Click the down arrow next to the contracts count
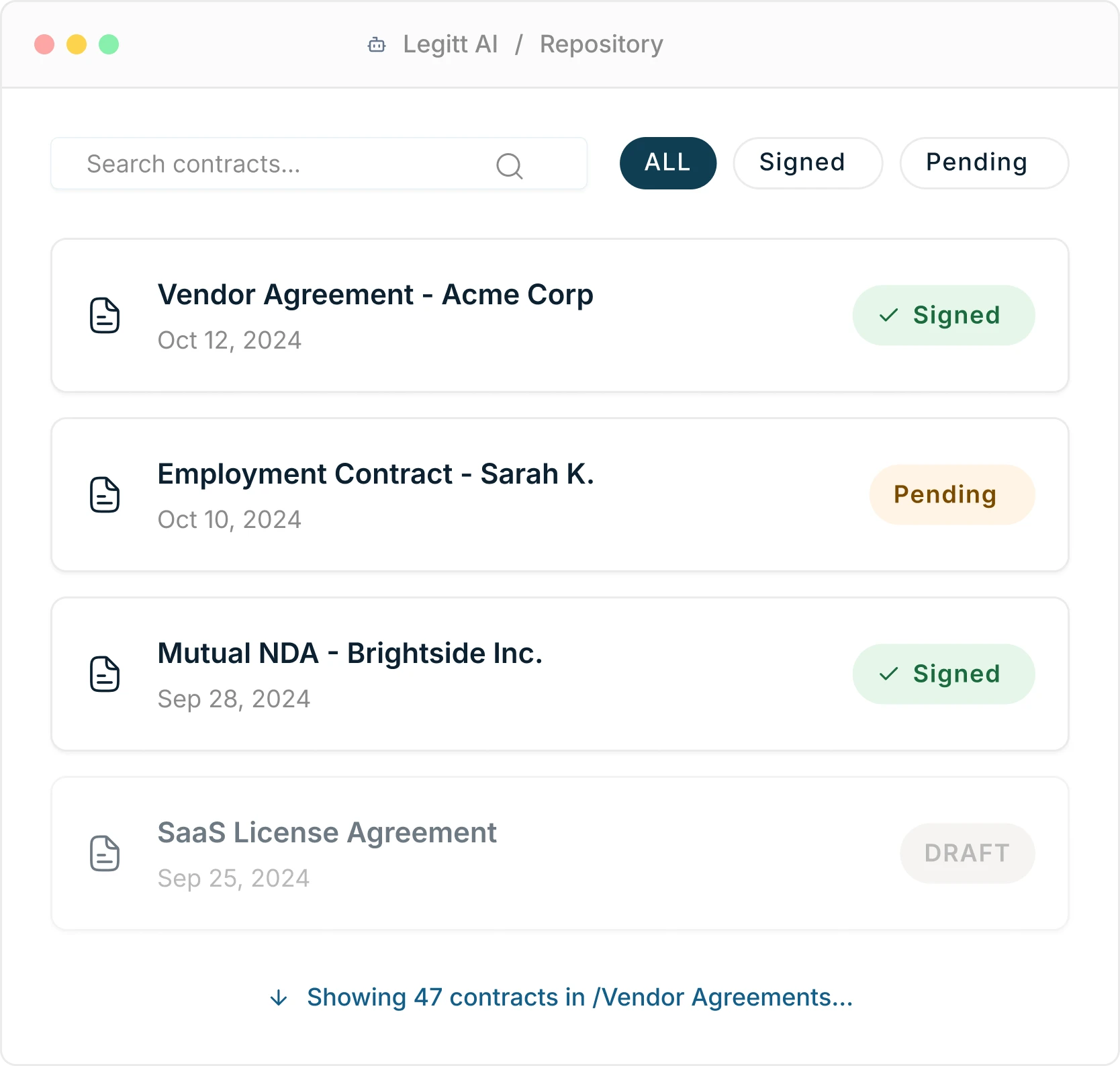The width and height of the screenshot is (1120, 1066). pos(278,997)
